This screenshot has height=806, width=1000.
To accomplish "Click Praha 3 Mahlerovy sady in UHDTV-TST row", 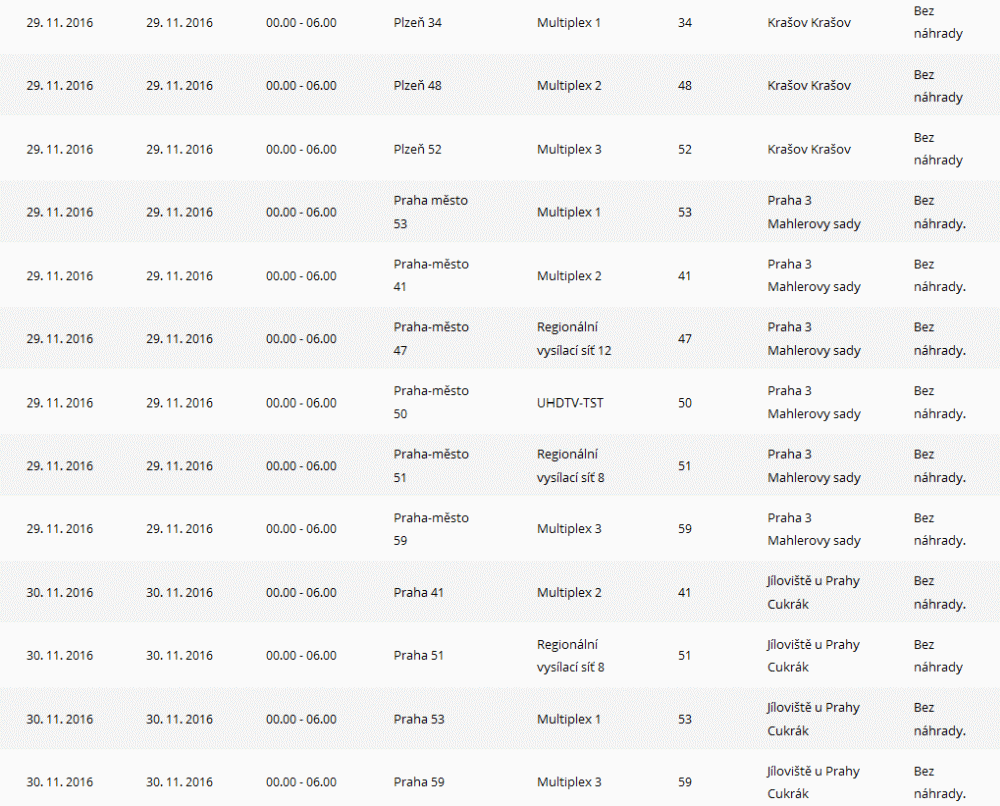I will tap(813, 402).
